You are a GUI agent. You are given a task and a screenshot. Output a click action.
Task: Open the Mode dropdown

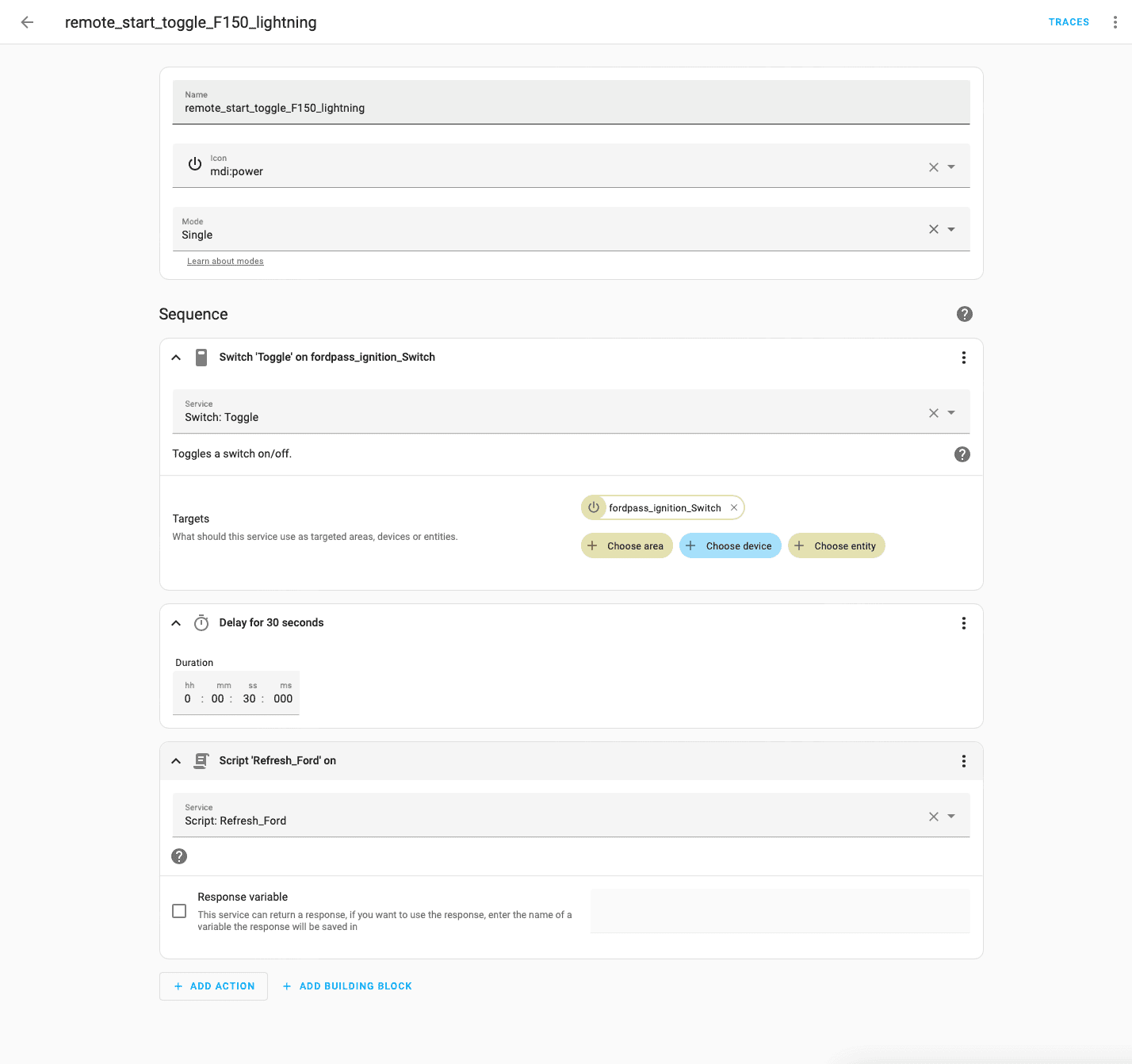pyautogui.click(x=951, y=230)
